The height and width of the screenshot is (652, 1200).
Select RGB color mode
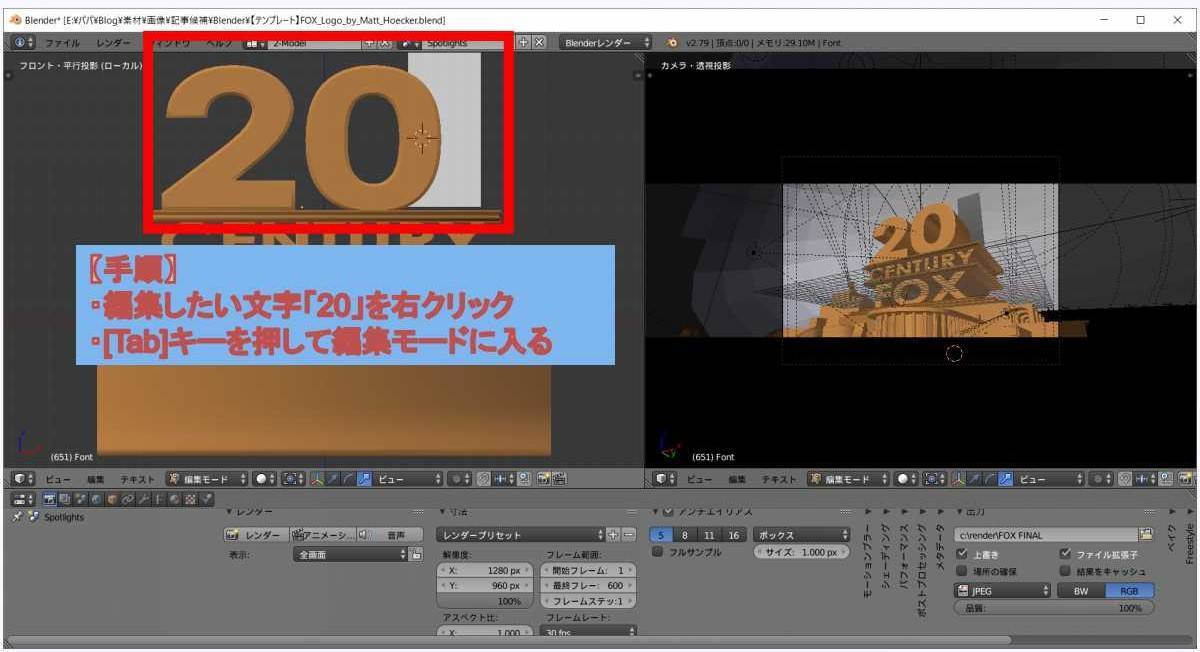(x=1130, y=591)
